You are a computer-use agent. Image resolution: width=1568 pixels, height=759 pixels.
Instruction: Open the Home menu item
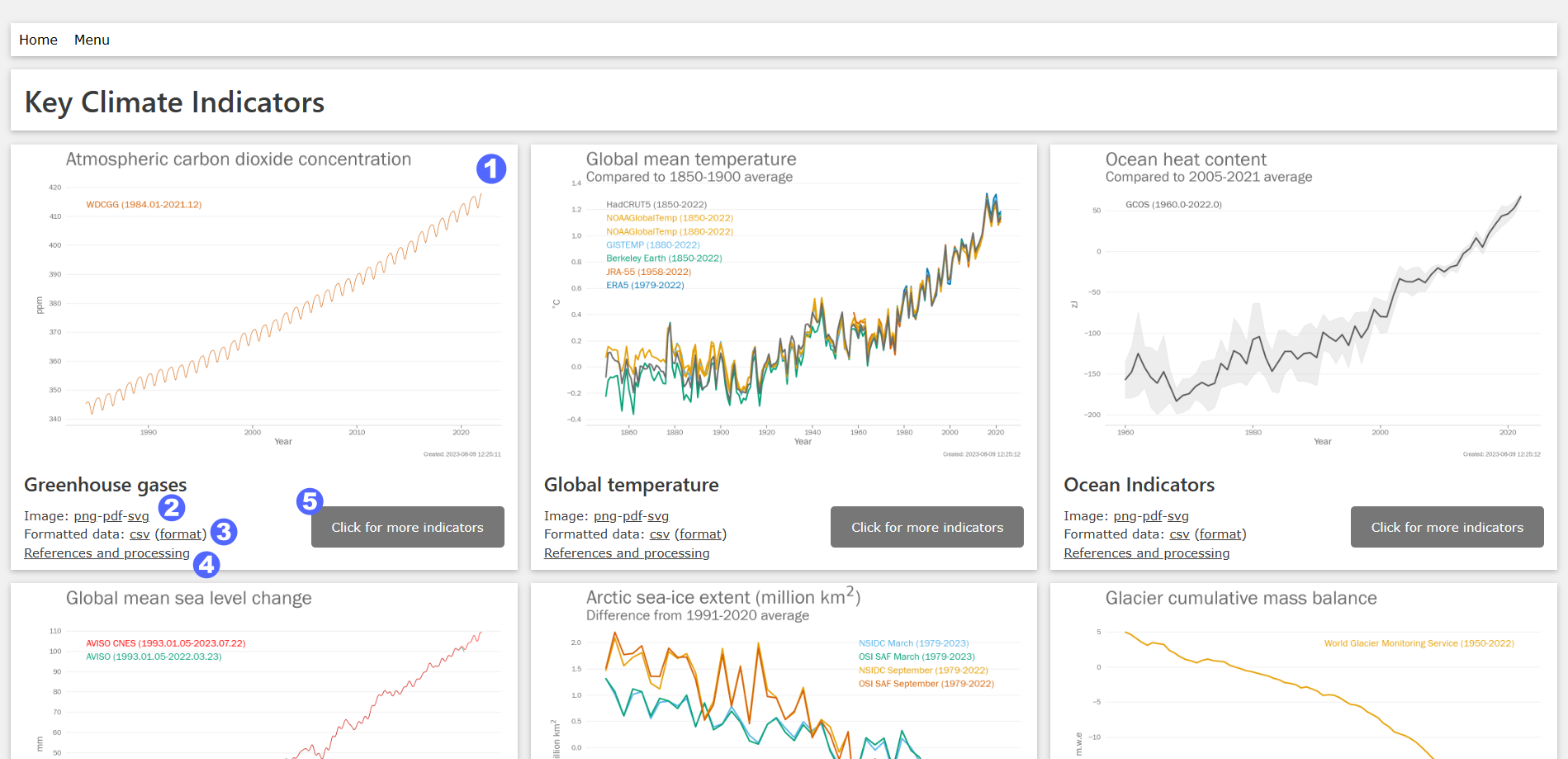point(38,40)
